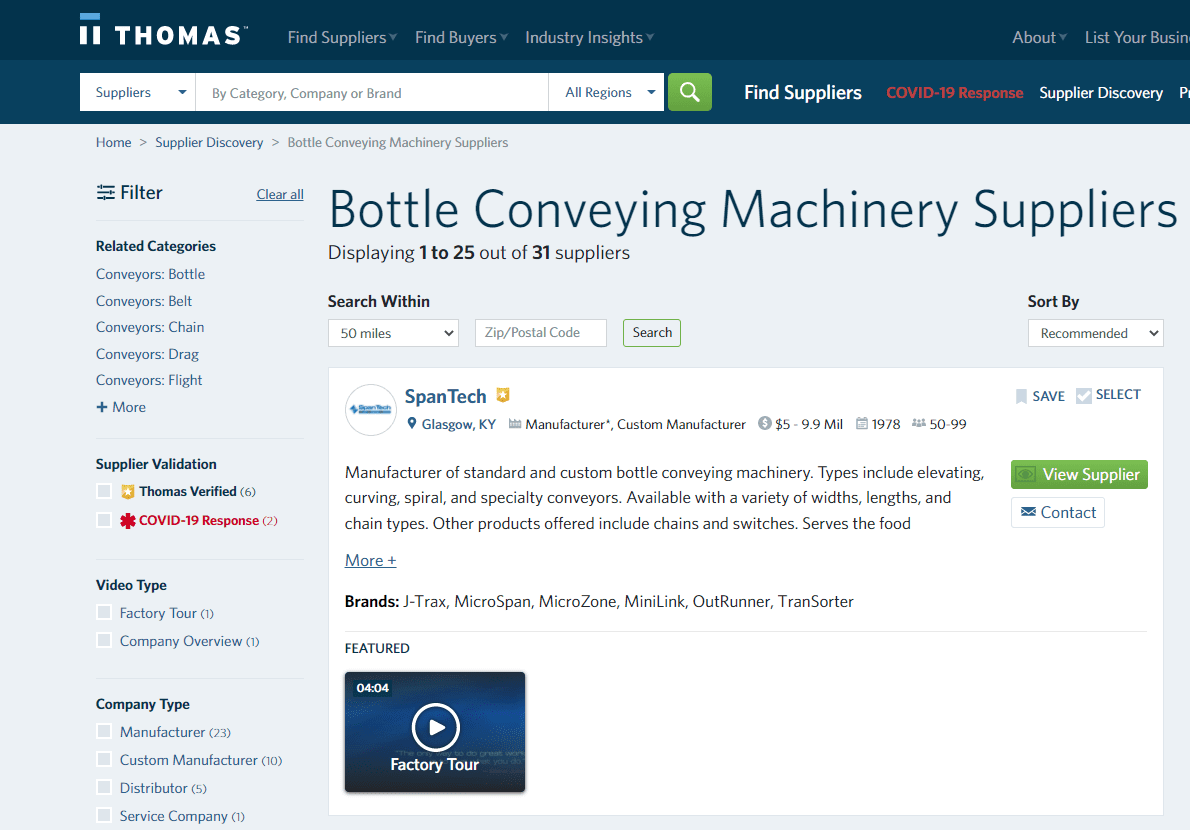Image resolution: width=1190 pixels, height=830 pixels.
Task: Click the View Supplier button
Action: [1079, 474]
